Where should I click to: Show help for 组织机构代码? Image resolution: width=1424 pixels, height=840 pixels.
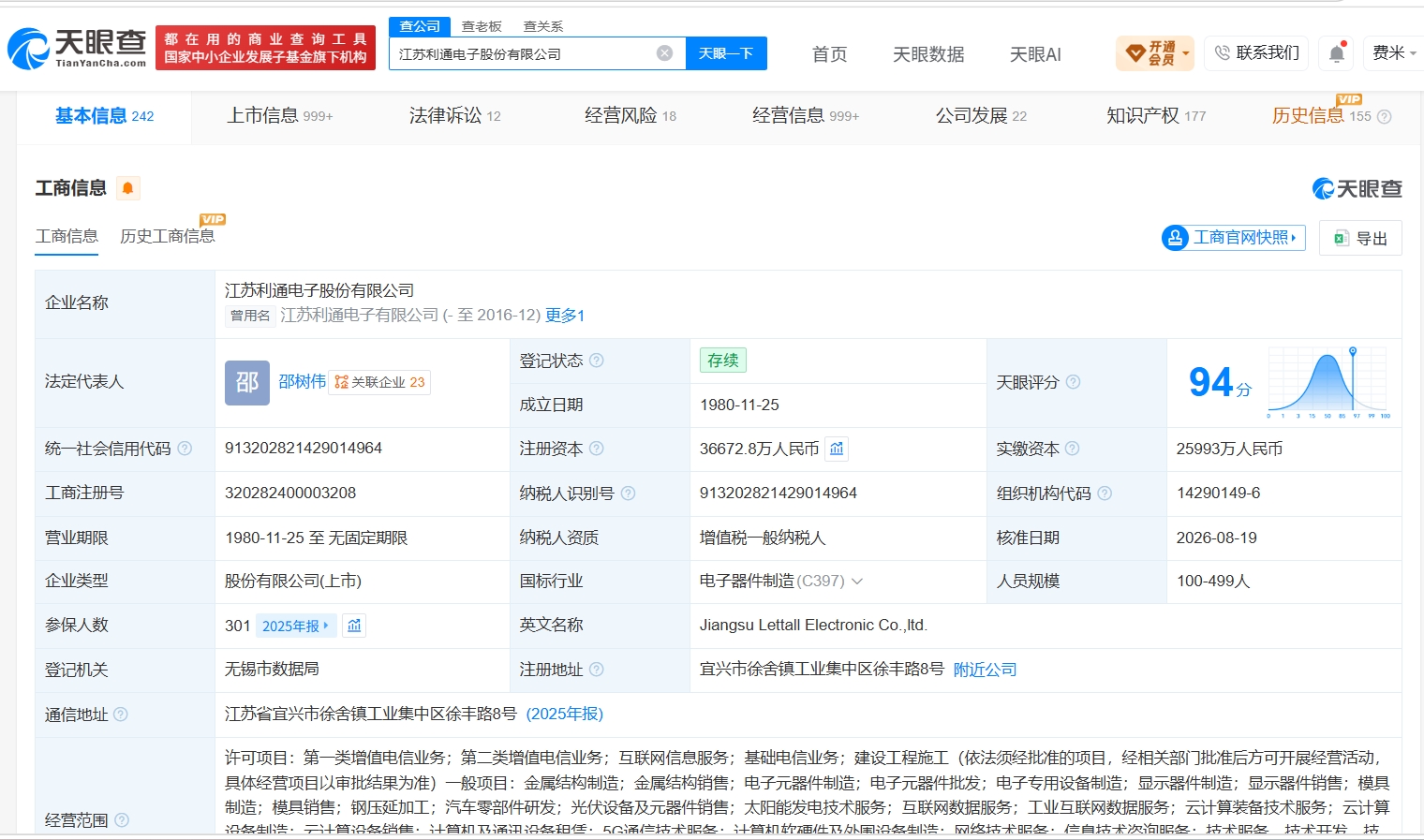tap(1105, 494)
